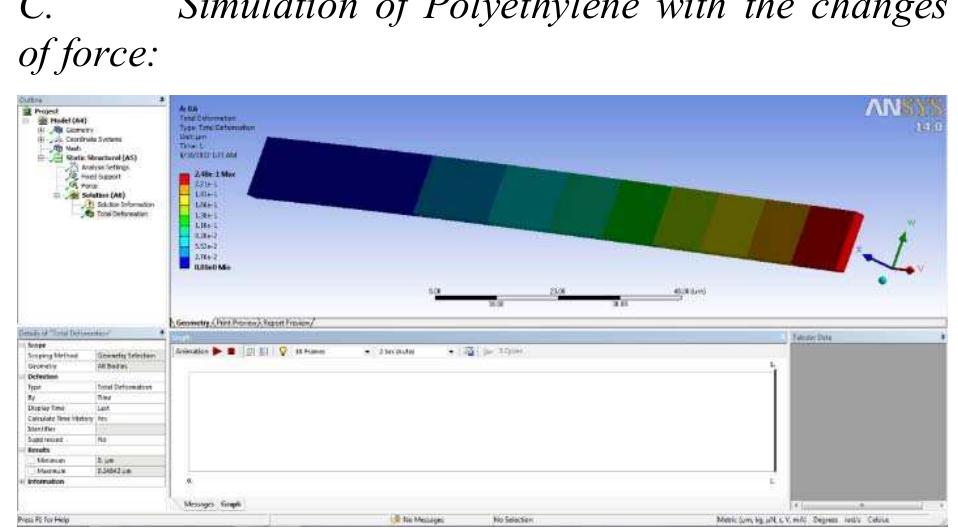Screen dimensions: 958x528
Task: Expand the Coordinate Systems tree node
Action: pos(42,139)
